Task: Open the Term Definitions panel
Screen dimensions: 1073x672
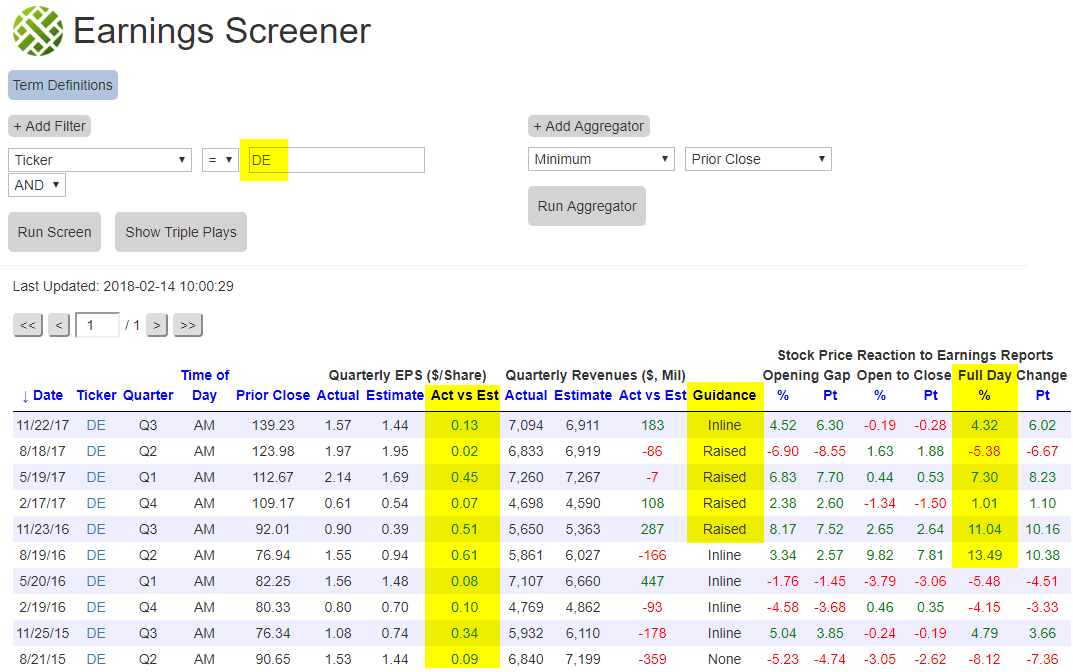Action: coord(62,85)
